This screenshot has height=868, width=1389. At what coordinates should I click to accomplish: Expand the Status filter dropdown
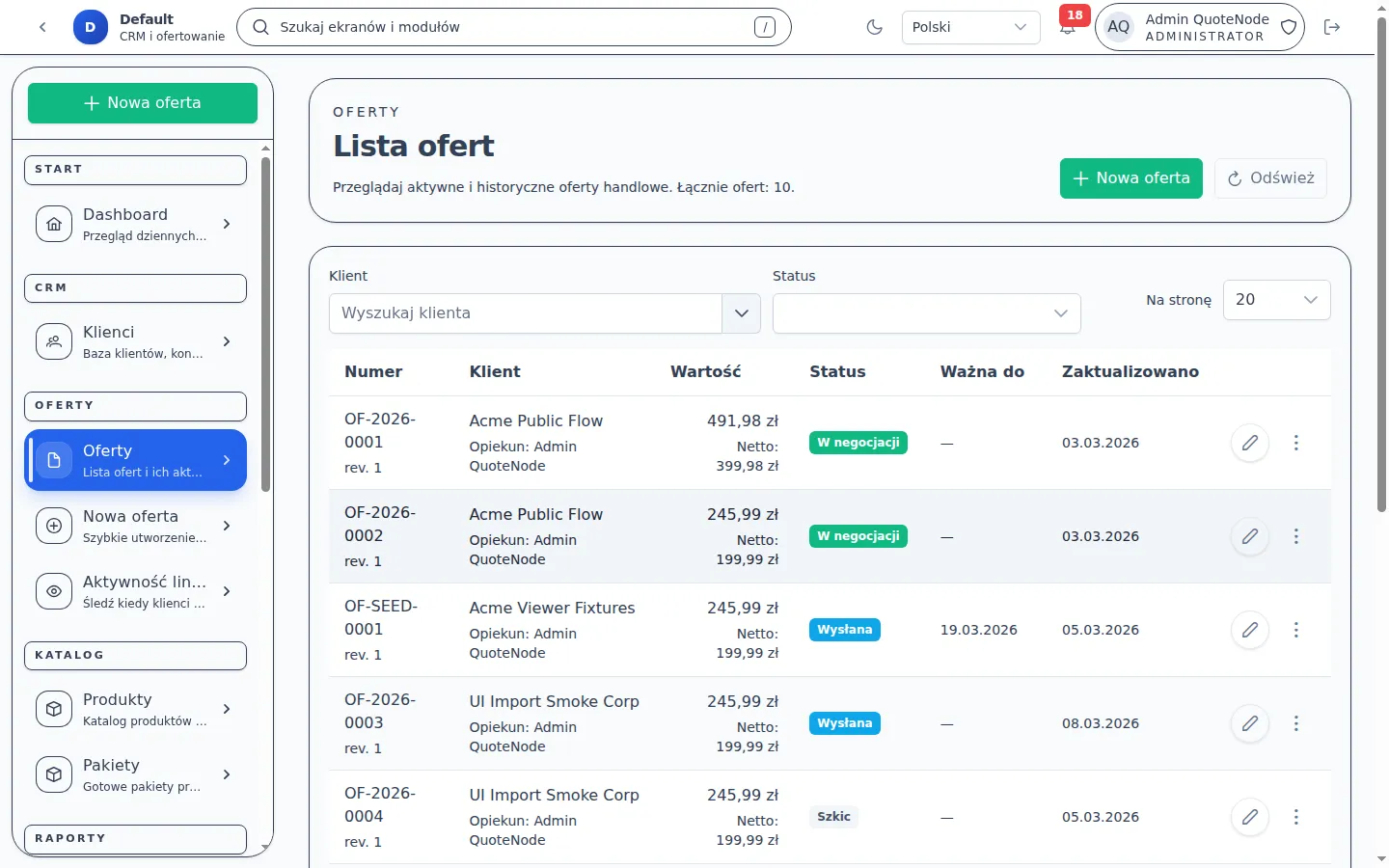pyautogui.click(x=926, y=313)
